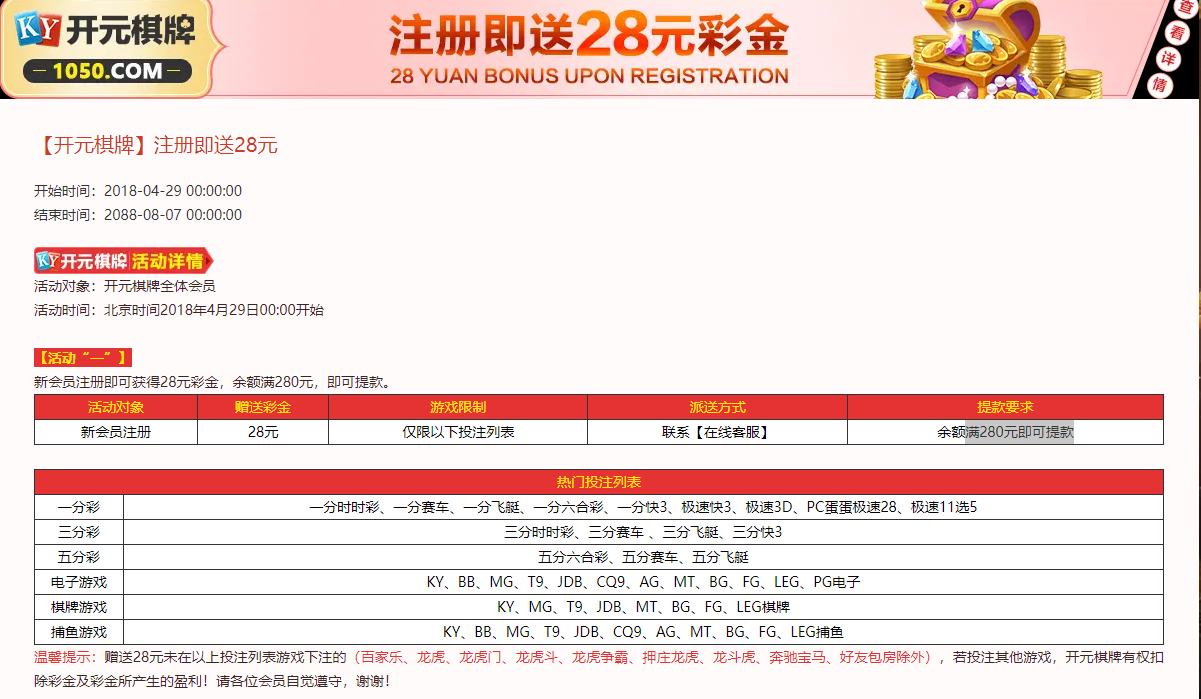The width and height of the screenshot is (1201, 699).
Task: Click the 热门投注列表 table title bar
Action: pos(599,482)
